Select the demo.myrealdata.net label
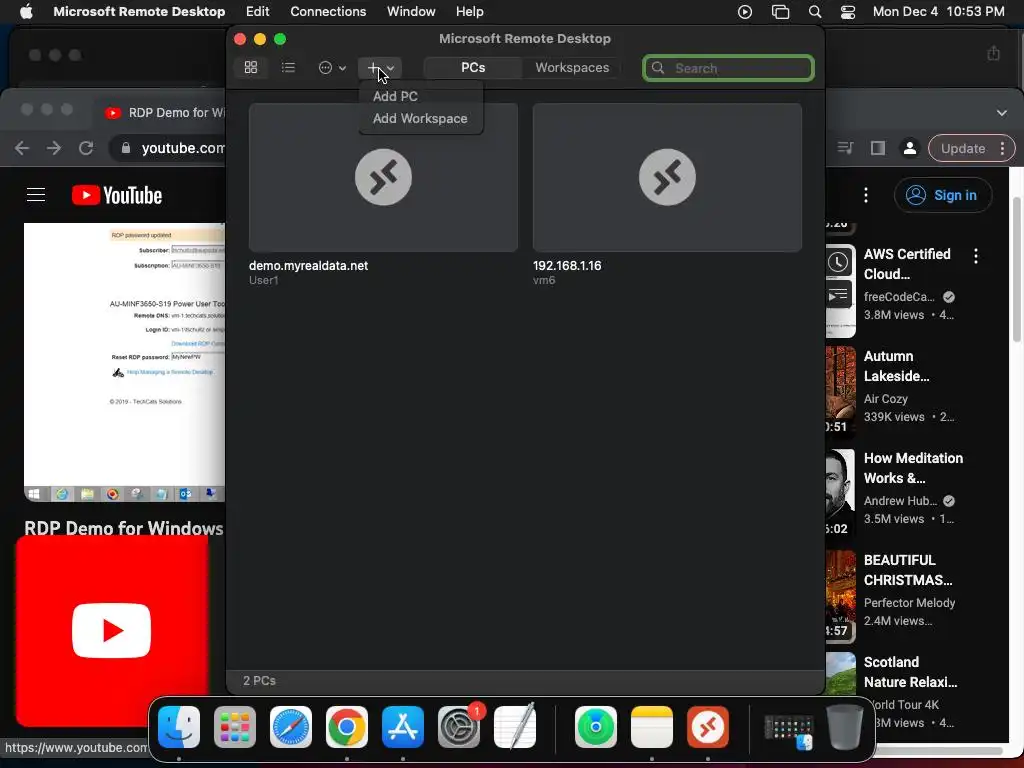Screen dimensions: 1024x768 click(308, 266)
